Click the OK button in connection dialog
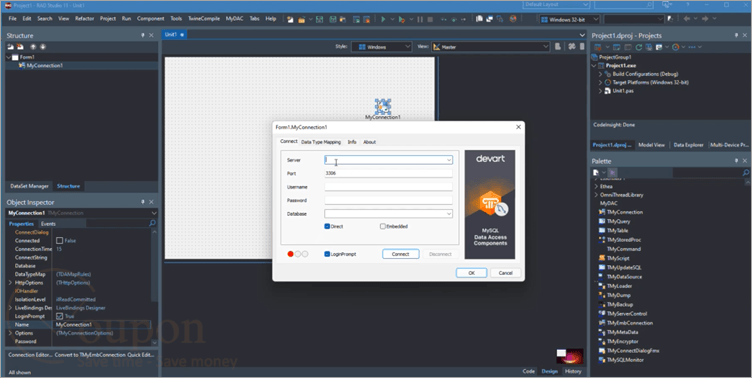This screenshot has width=752, height=378. coord(471,273)
